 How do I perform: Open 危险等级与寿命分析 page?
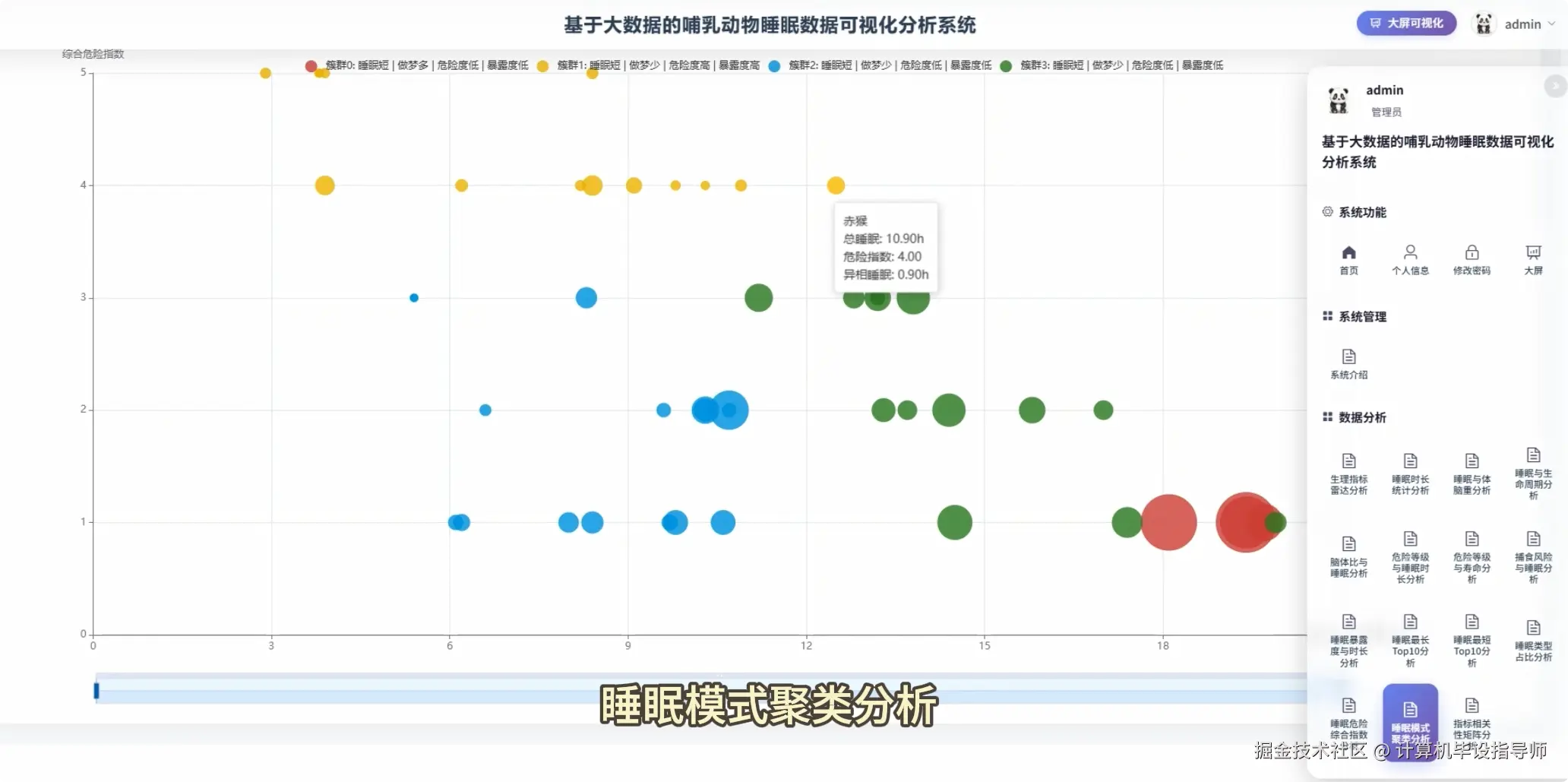point(1472,557)
